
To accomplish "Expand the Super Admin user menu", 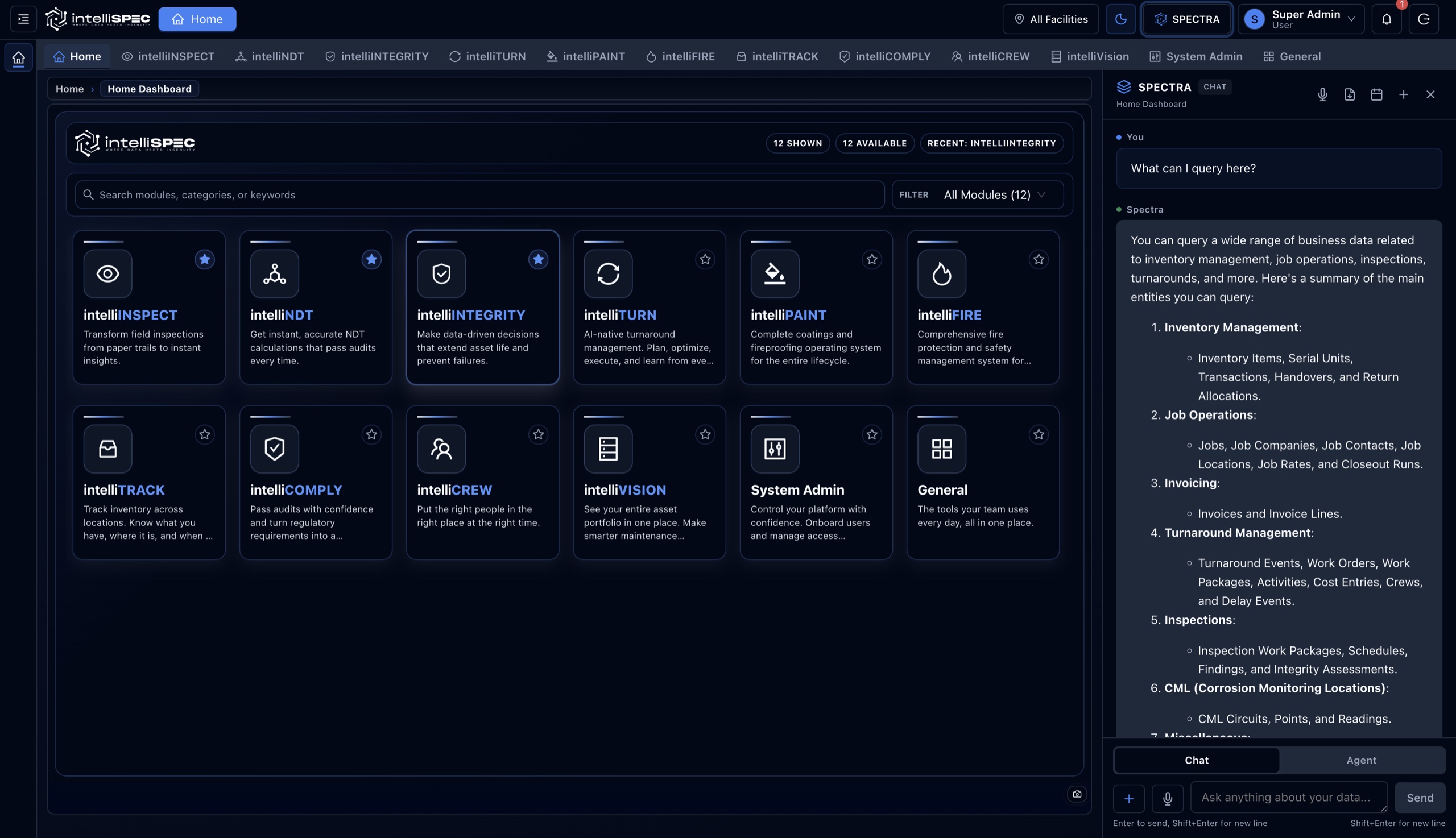I will pyautogui.click(x=1301, y=19).
